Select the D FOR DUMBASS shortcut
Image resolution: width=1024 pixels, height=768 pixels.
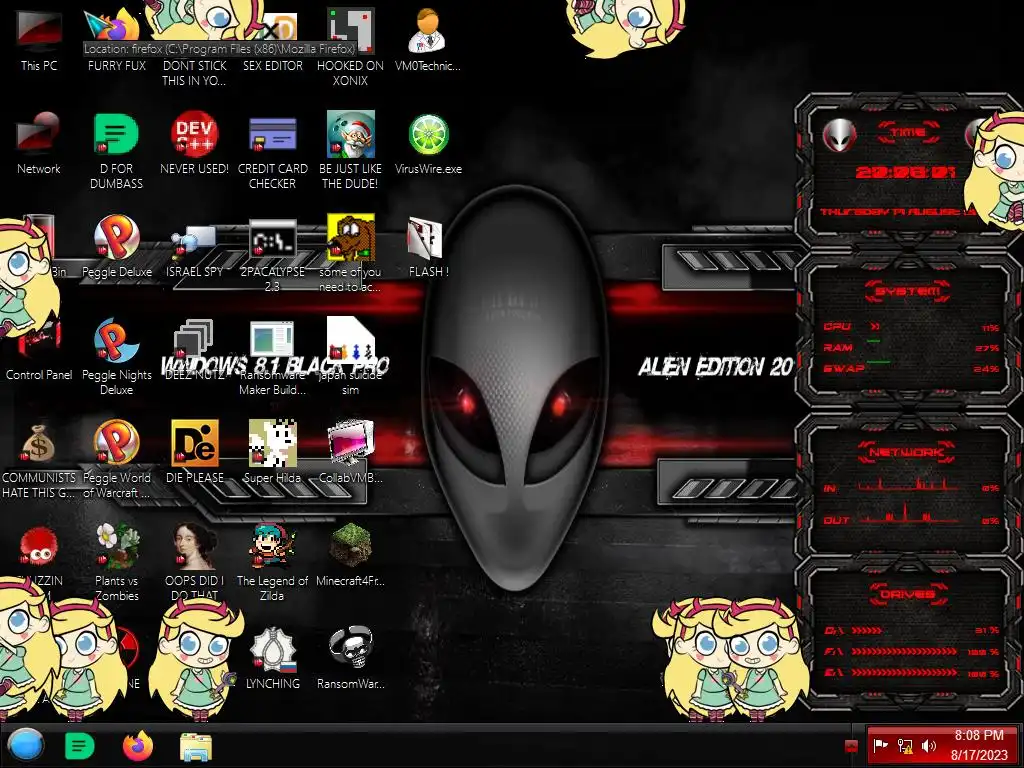tap(116, 150)
